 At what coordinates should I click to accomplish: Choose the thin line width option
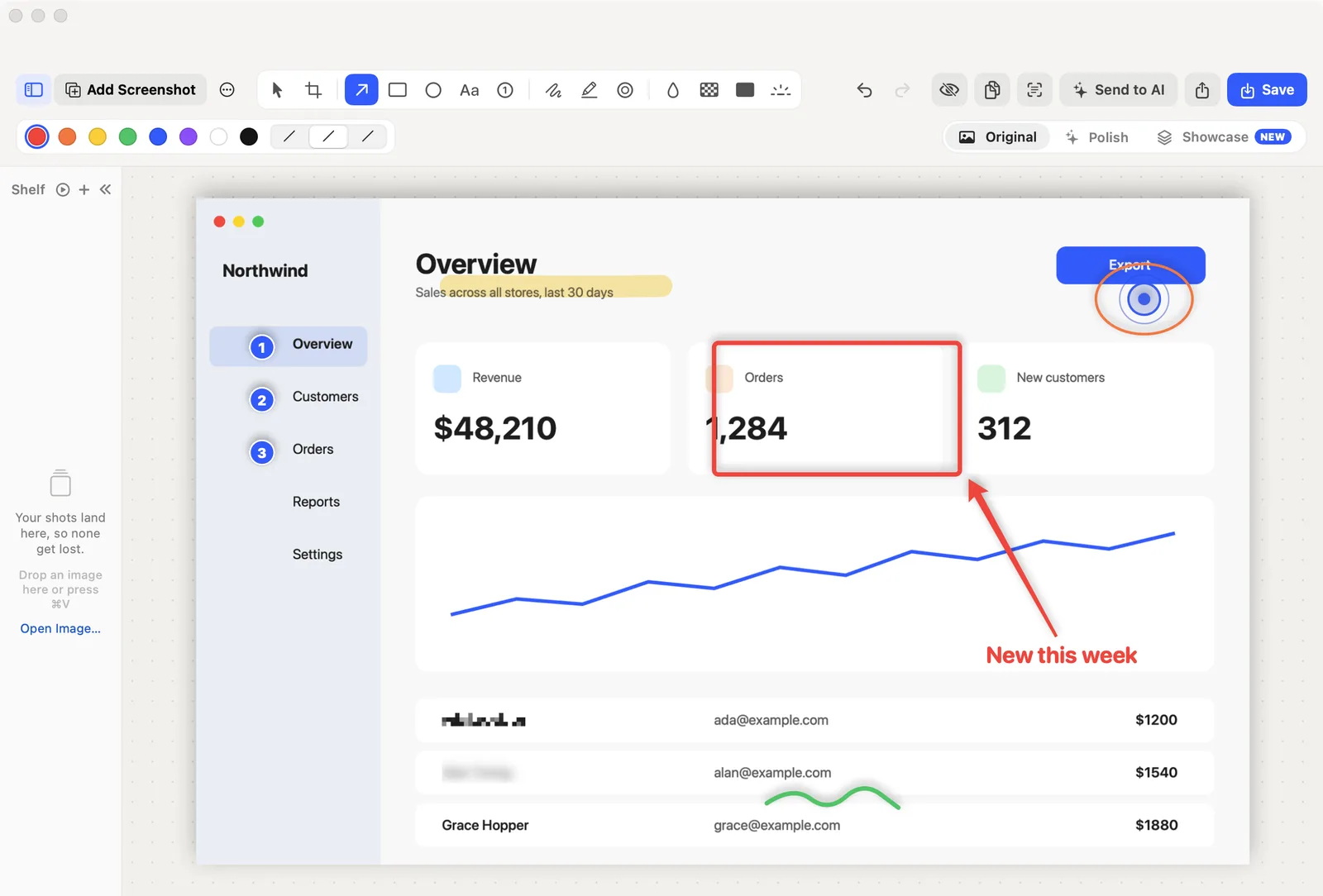[289, 136]
